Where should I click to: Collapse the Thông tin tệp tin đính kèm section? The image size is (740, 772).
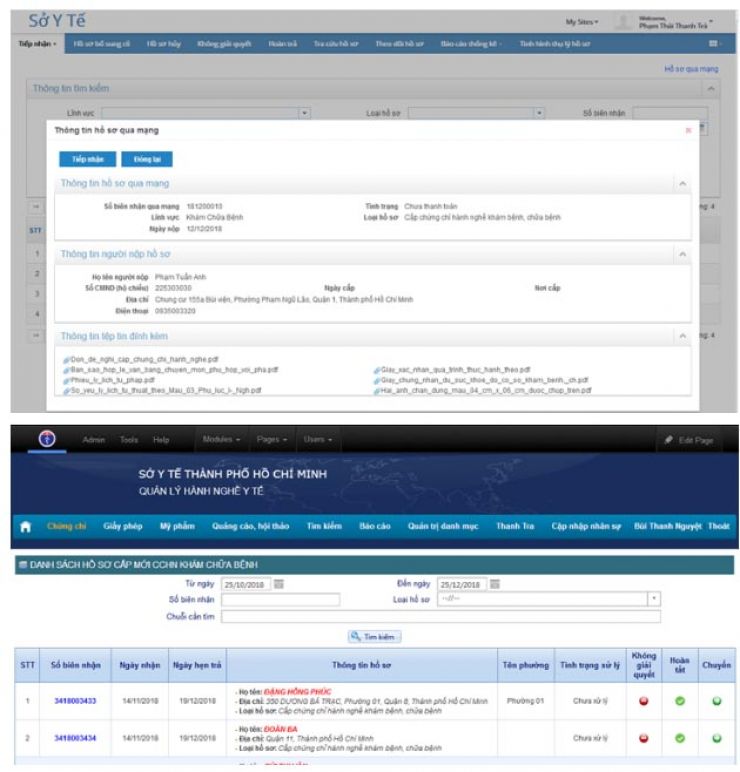[683, 337]
